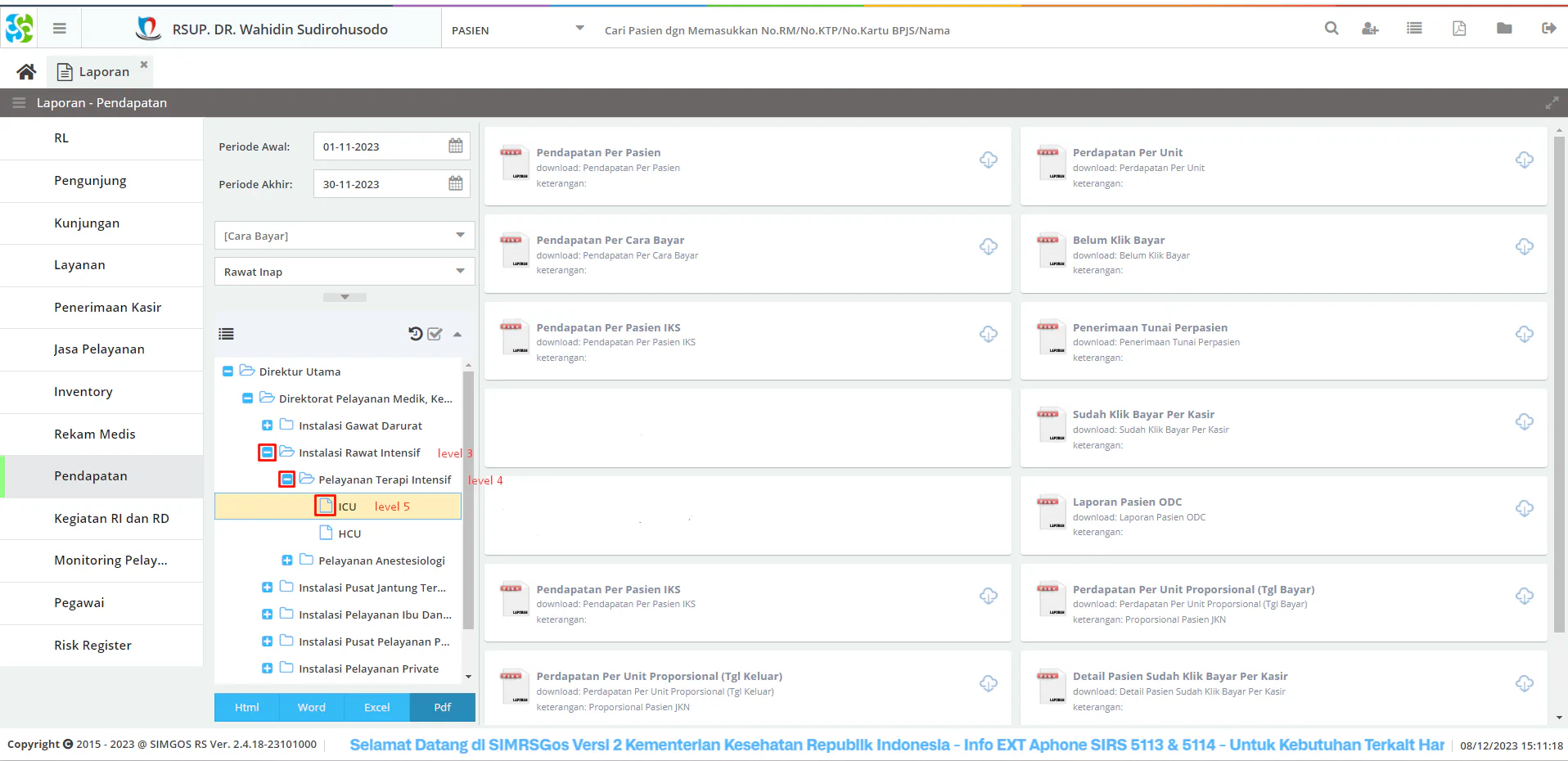Open Periode Akhir calendar picker

coord(456,184)
